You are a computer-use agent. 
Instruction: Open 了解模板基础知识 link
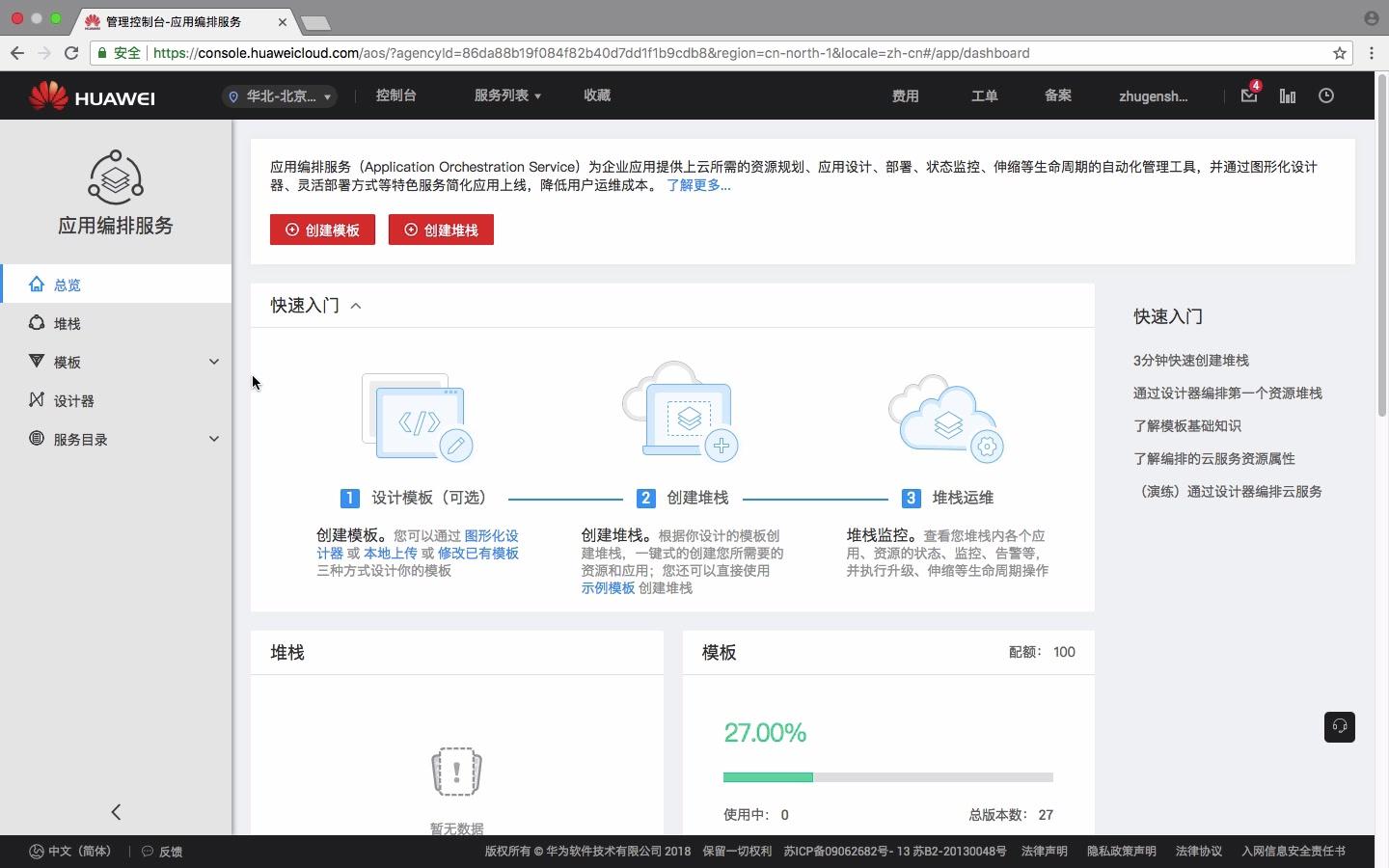click(1187, 425)
